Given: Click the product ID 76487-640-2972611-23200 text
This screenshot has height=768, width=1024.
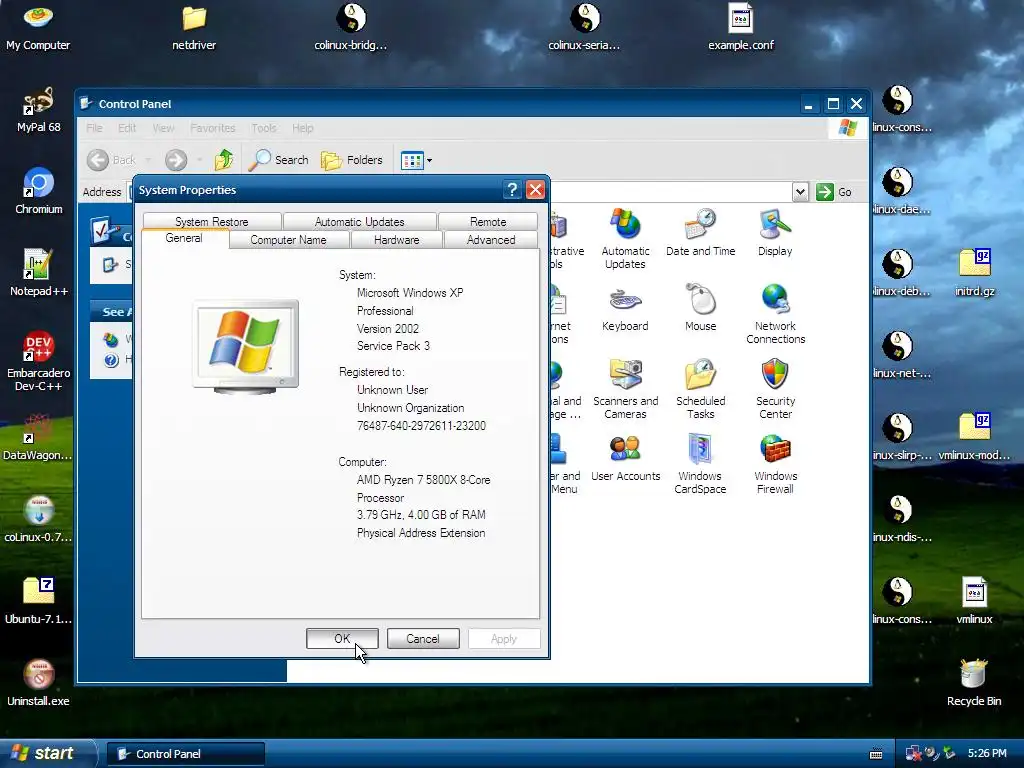Looking at the screenshot, I should point(421,426).
